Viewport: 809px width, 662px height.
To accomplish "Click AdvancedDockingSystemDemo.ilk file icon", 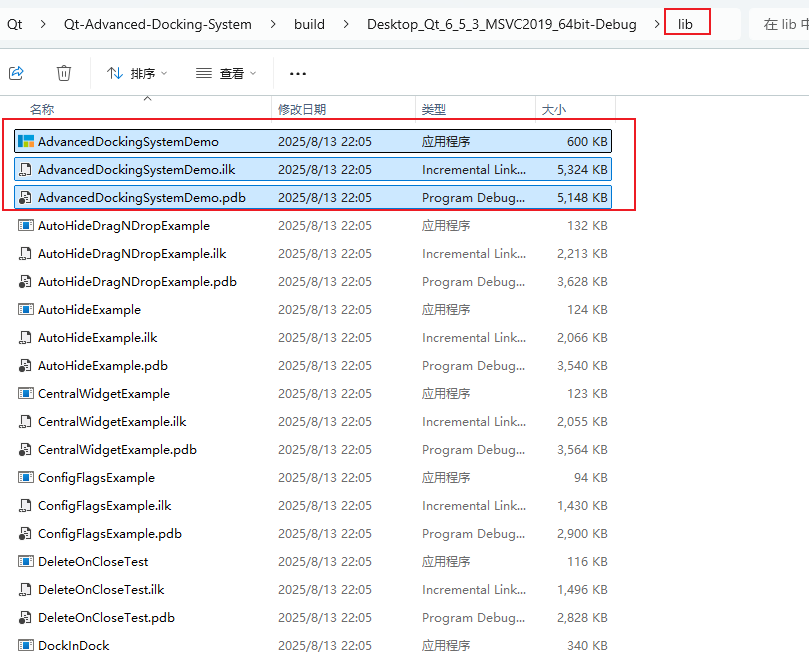I will (x=25, y=169).
